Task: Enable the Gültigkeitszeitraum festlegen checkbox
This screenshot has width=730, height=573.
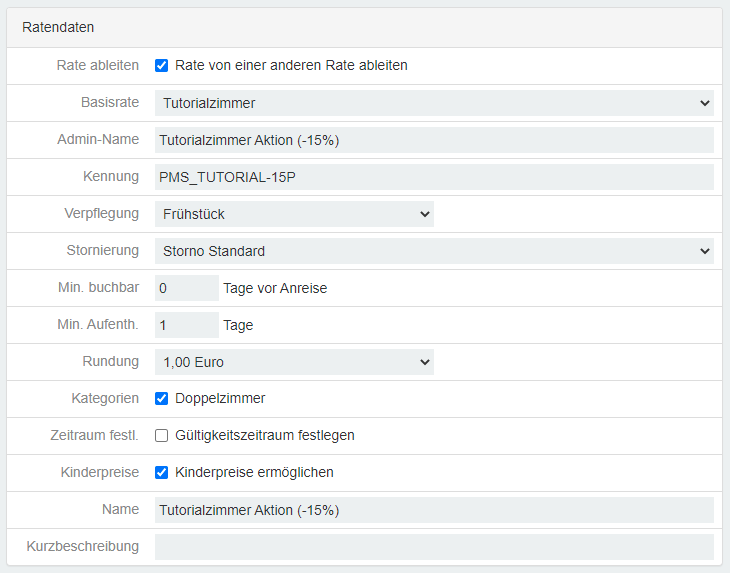Action: click(161, 436)
